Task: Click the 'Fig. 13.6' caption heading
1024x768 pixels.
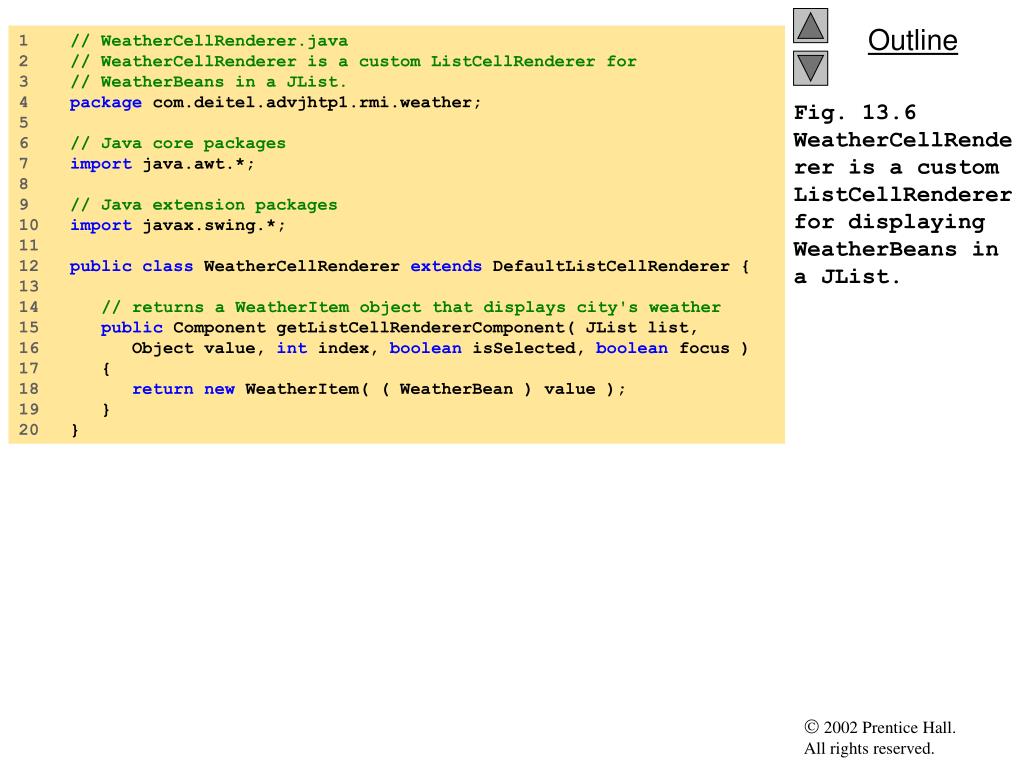Action: (x=855, y=112)
